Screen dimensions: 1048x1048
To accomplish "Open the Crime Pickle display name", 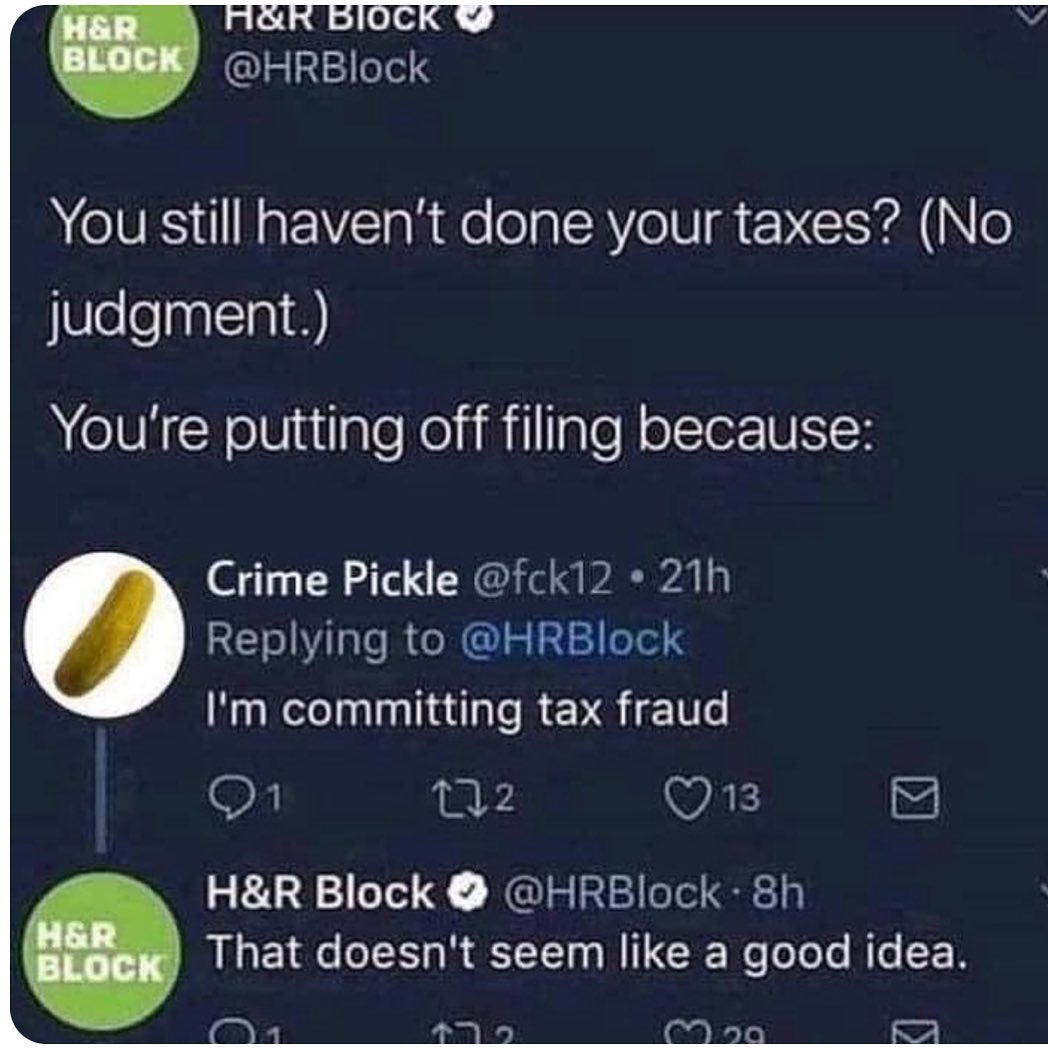I will tap(332, 579).
